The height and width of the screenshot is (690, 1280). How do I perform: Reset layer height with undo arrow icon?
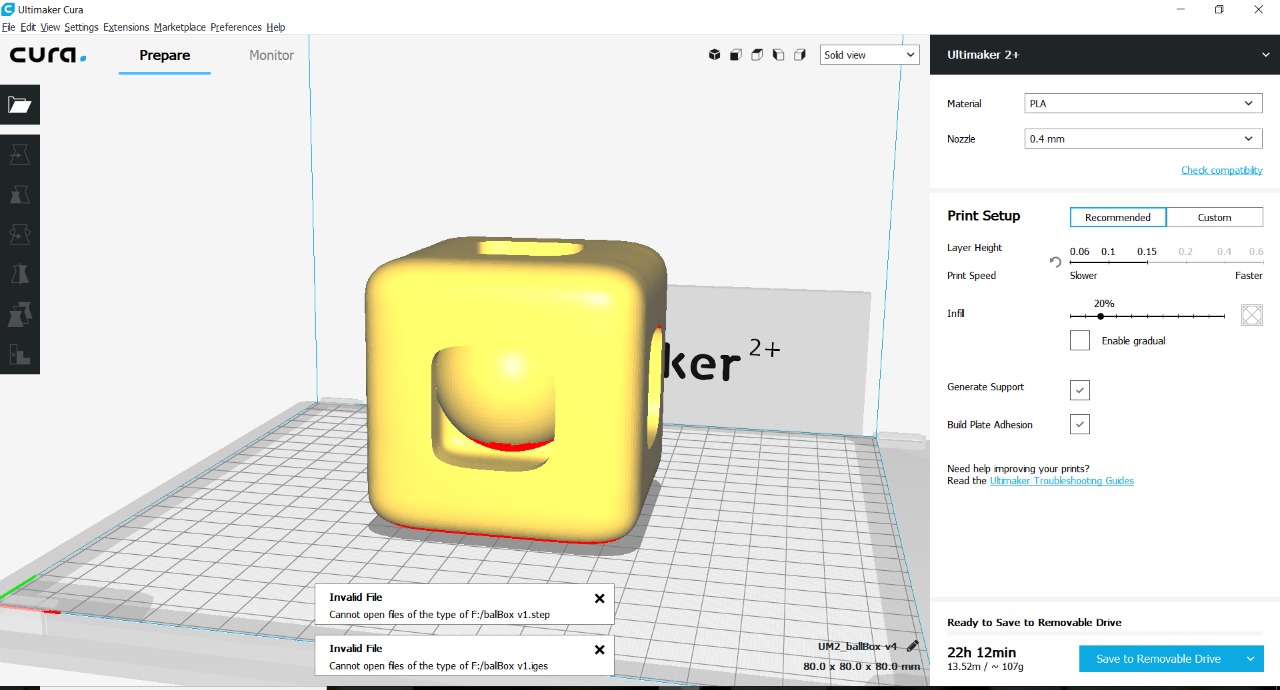pyautogui.click(x=1055, y=262)
